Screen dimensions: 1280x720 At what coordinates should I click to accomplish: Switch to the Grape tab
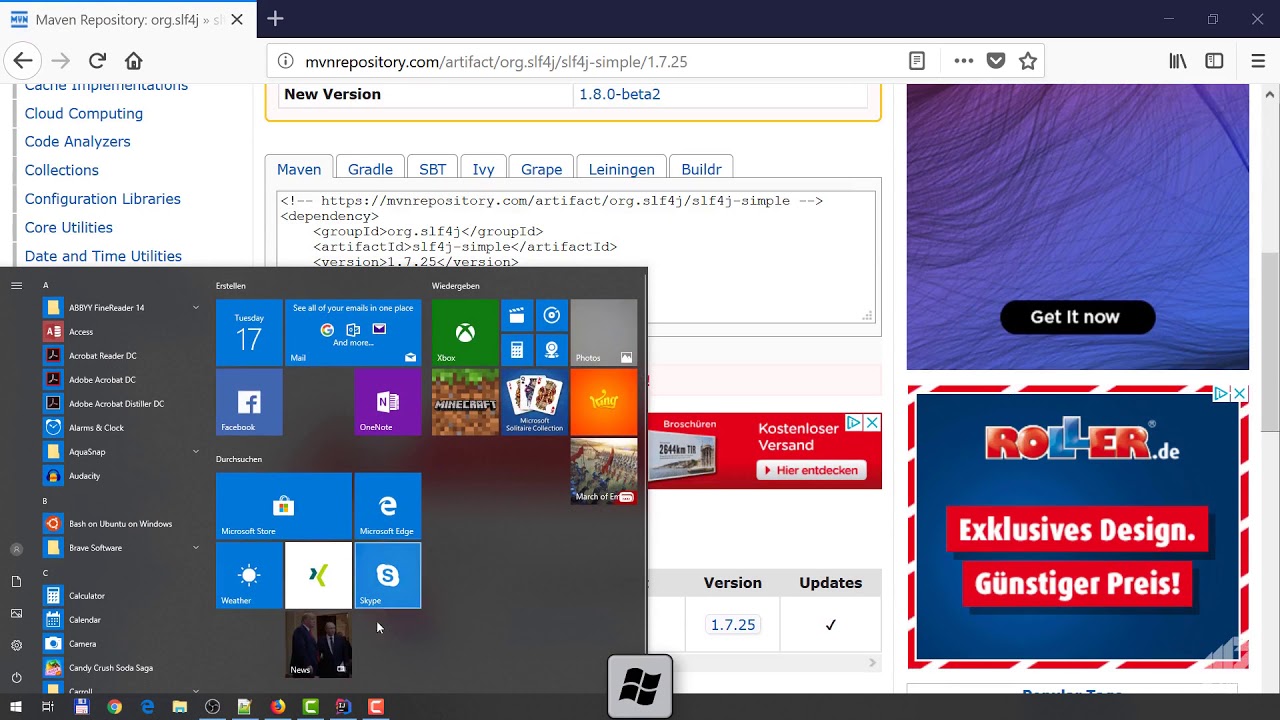tap(542, 169)
